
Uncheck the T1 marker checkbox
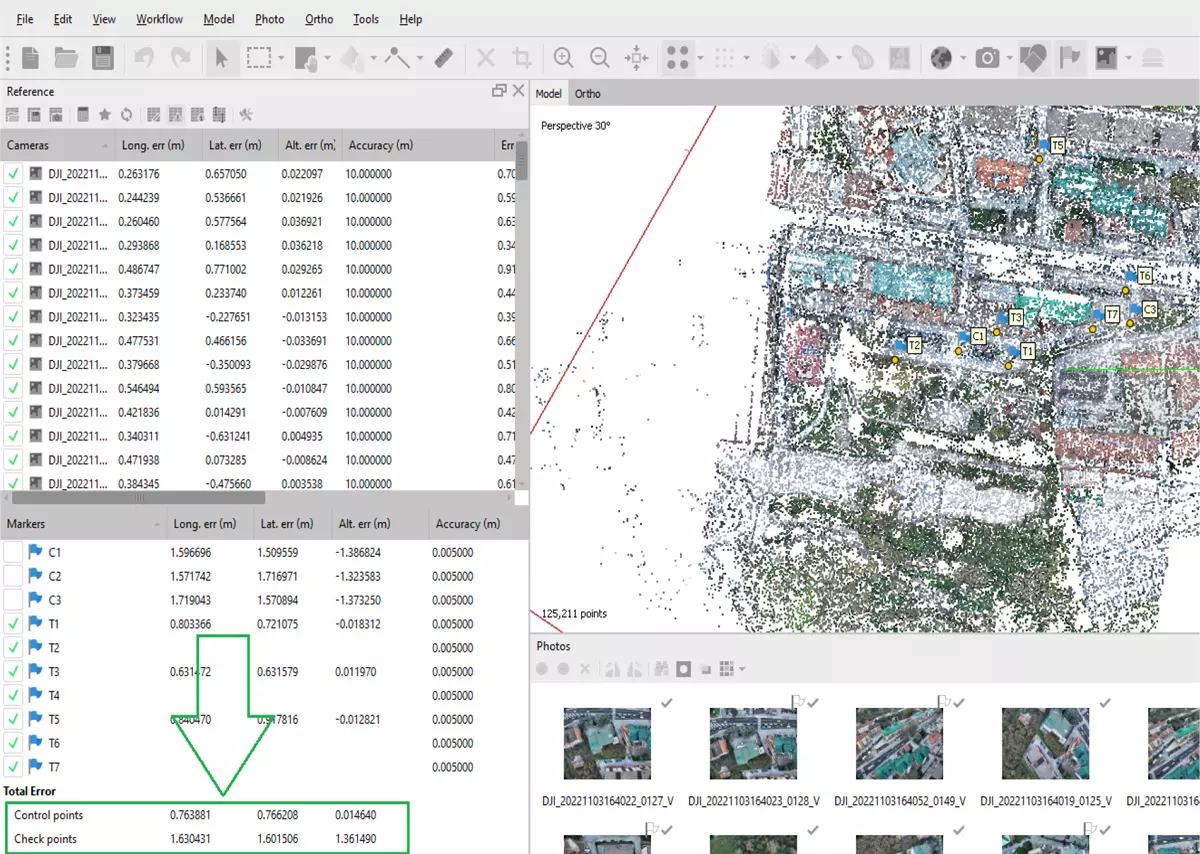(13, 624)
